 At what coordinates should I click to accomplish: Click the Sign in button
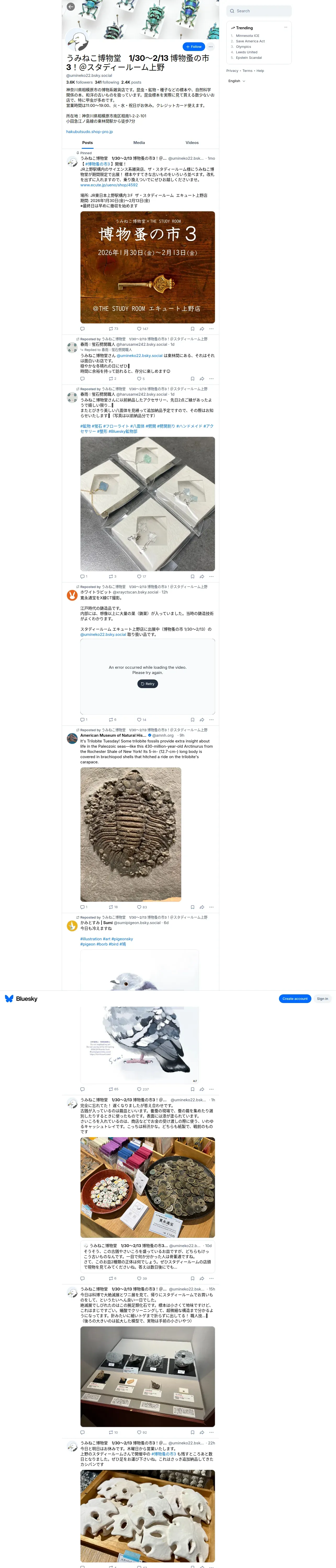pos(322,998)
